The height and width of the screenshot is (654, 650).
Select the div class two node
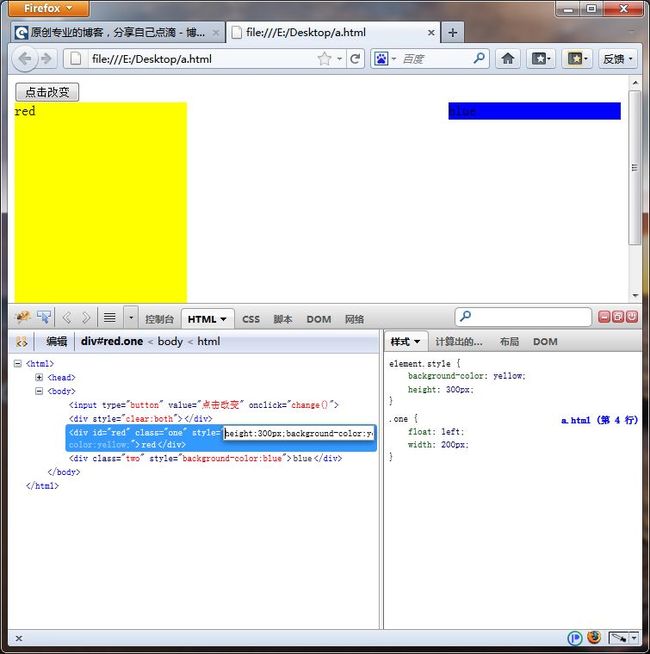205,458
